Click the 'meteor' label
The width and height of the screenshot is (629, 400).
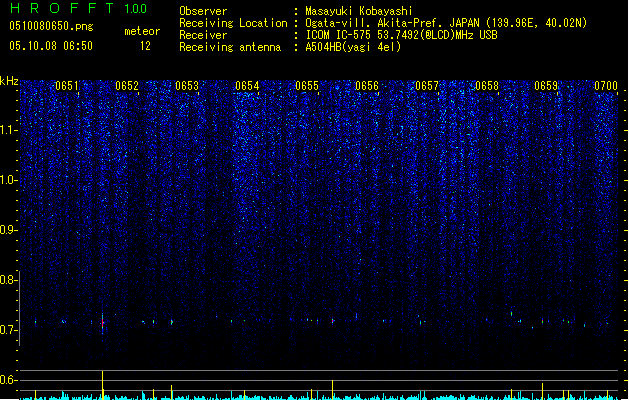142,31
